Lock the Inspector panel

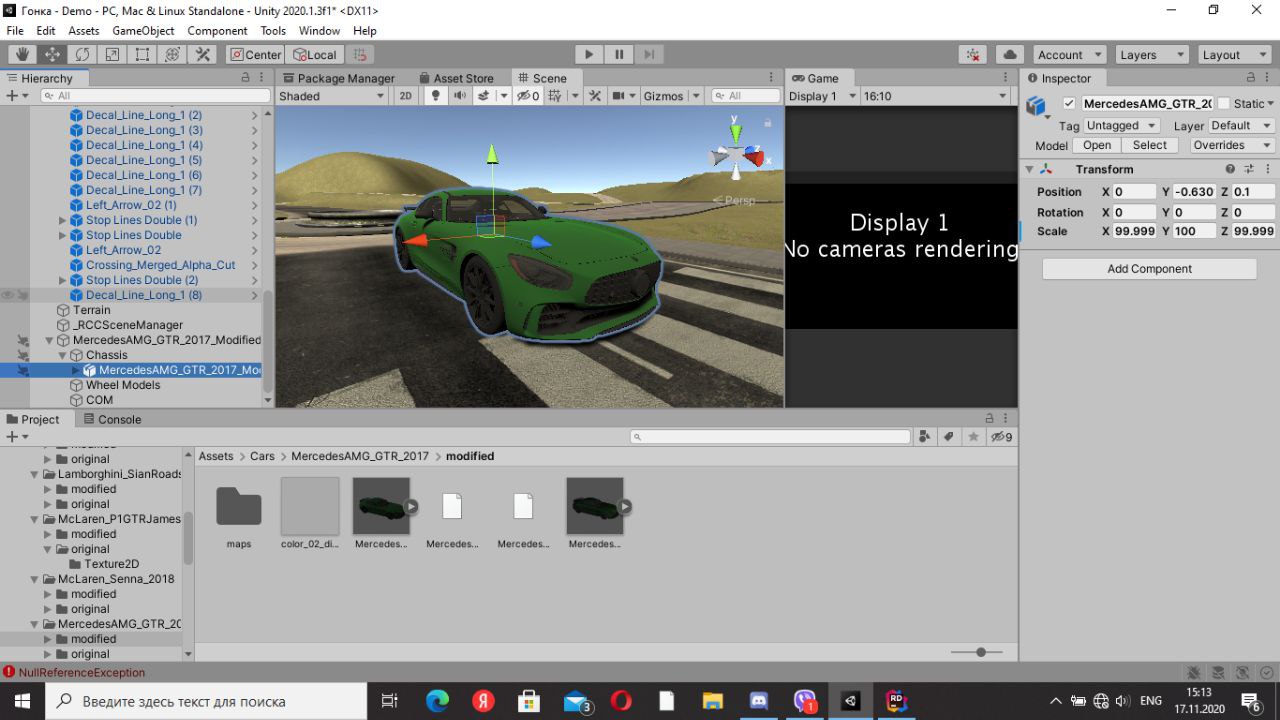tap(1250, 78)
